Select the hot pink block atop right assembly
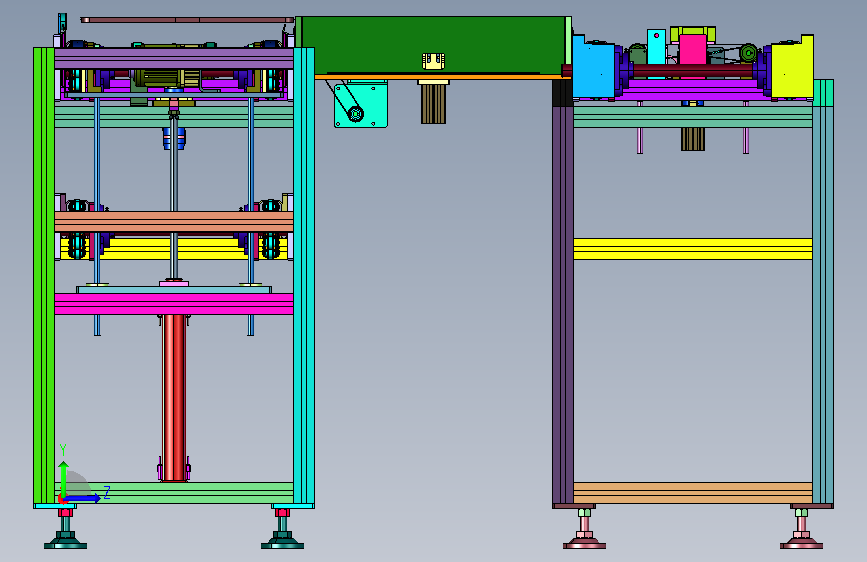Viewport: 867px width, 562px height. 693,50
